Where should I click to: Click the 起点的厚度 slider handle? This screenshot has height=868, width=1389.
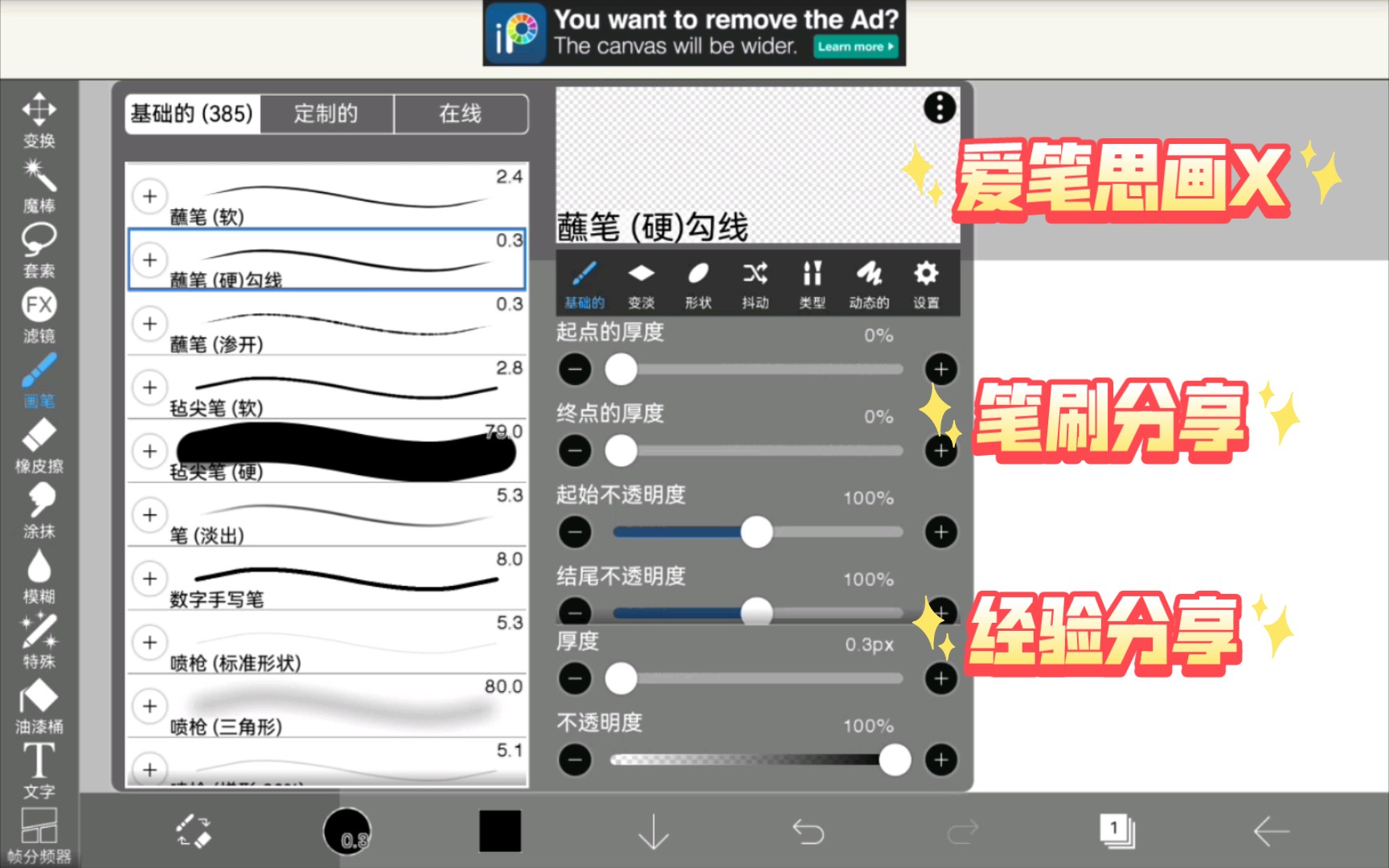coord(621,370)
